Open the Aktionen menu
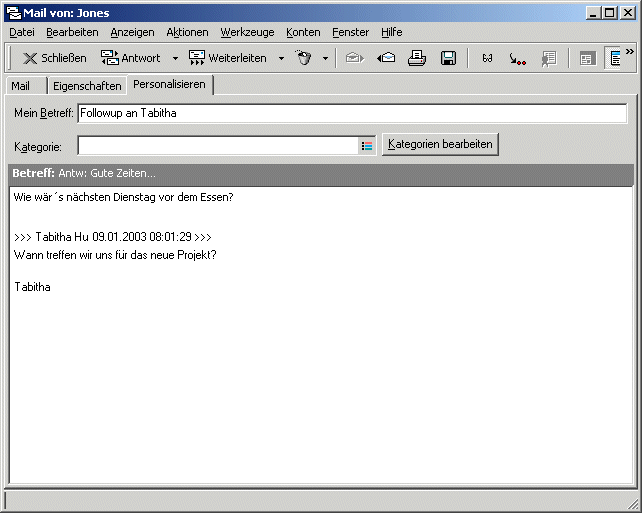This screenshot has width=642, height=513. coord(187,32)
